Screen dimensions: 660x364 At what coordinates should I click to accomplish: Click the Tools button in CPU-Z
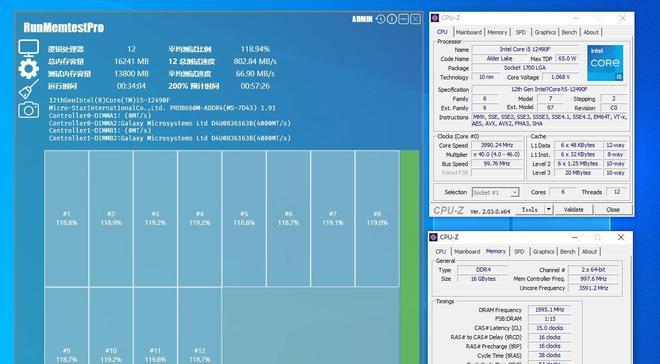tap(530, 209)
